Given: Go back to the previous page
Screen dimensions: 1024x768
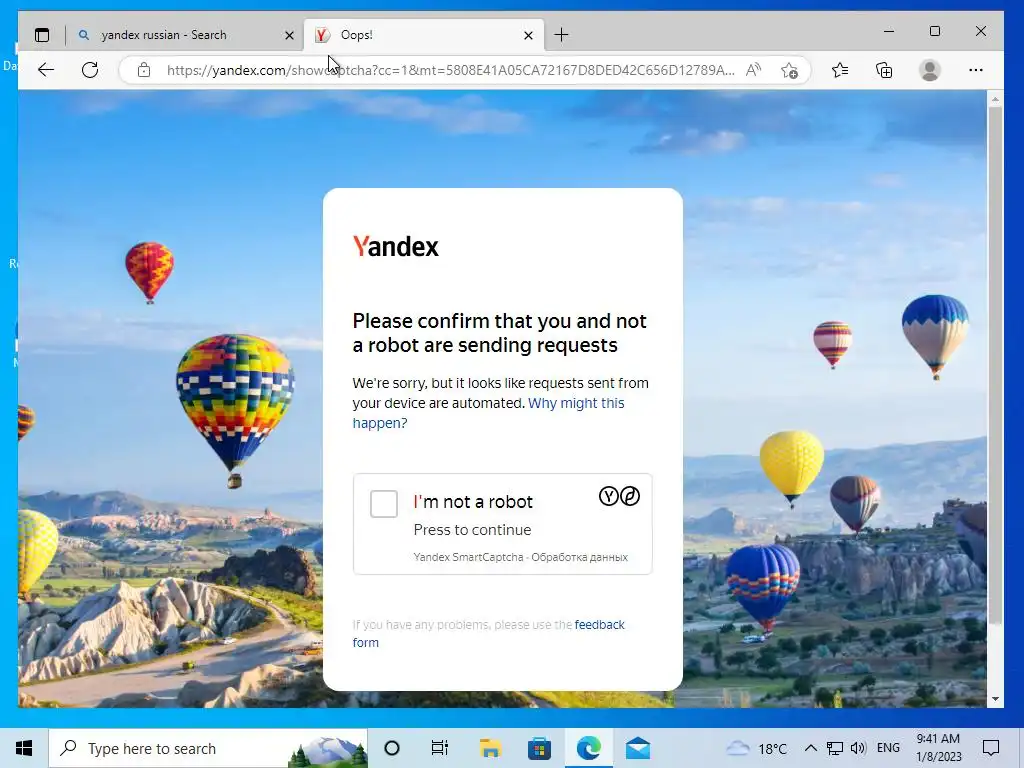Looking at the screenshot, I should [46, 70].
